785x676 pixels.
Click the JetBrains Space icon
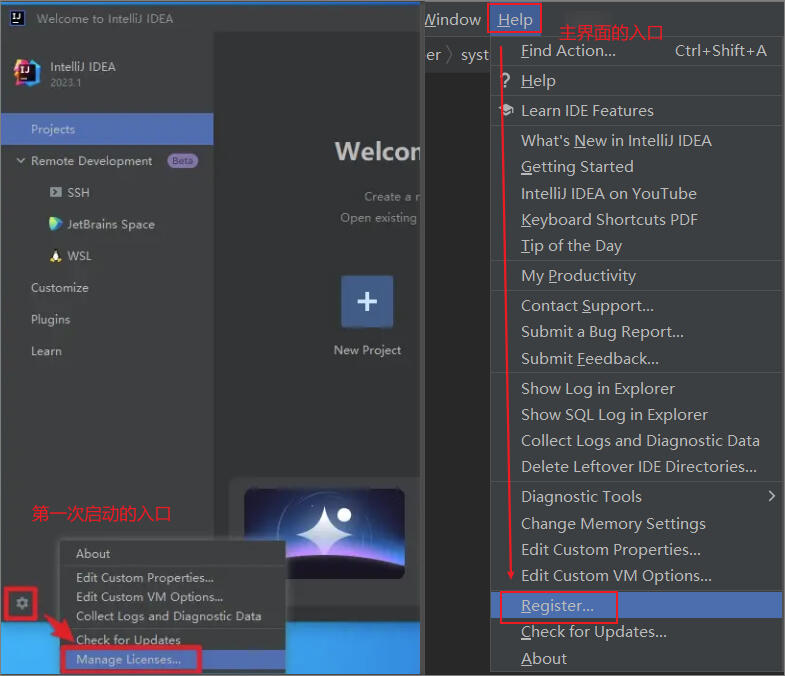click(56, 224)
